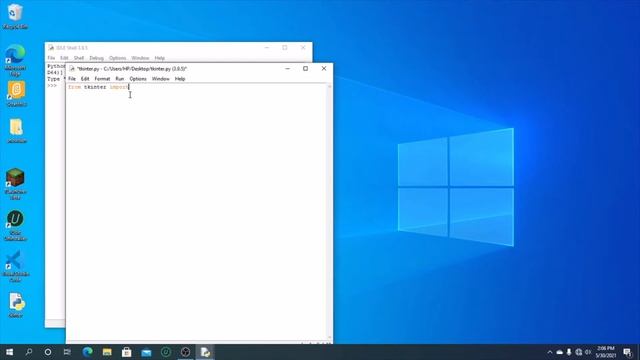Select the Minecraft block desktop shortcut
The height and width of the screenshot is (360, 640).
(x=15, y=183)
